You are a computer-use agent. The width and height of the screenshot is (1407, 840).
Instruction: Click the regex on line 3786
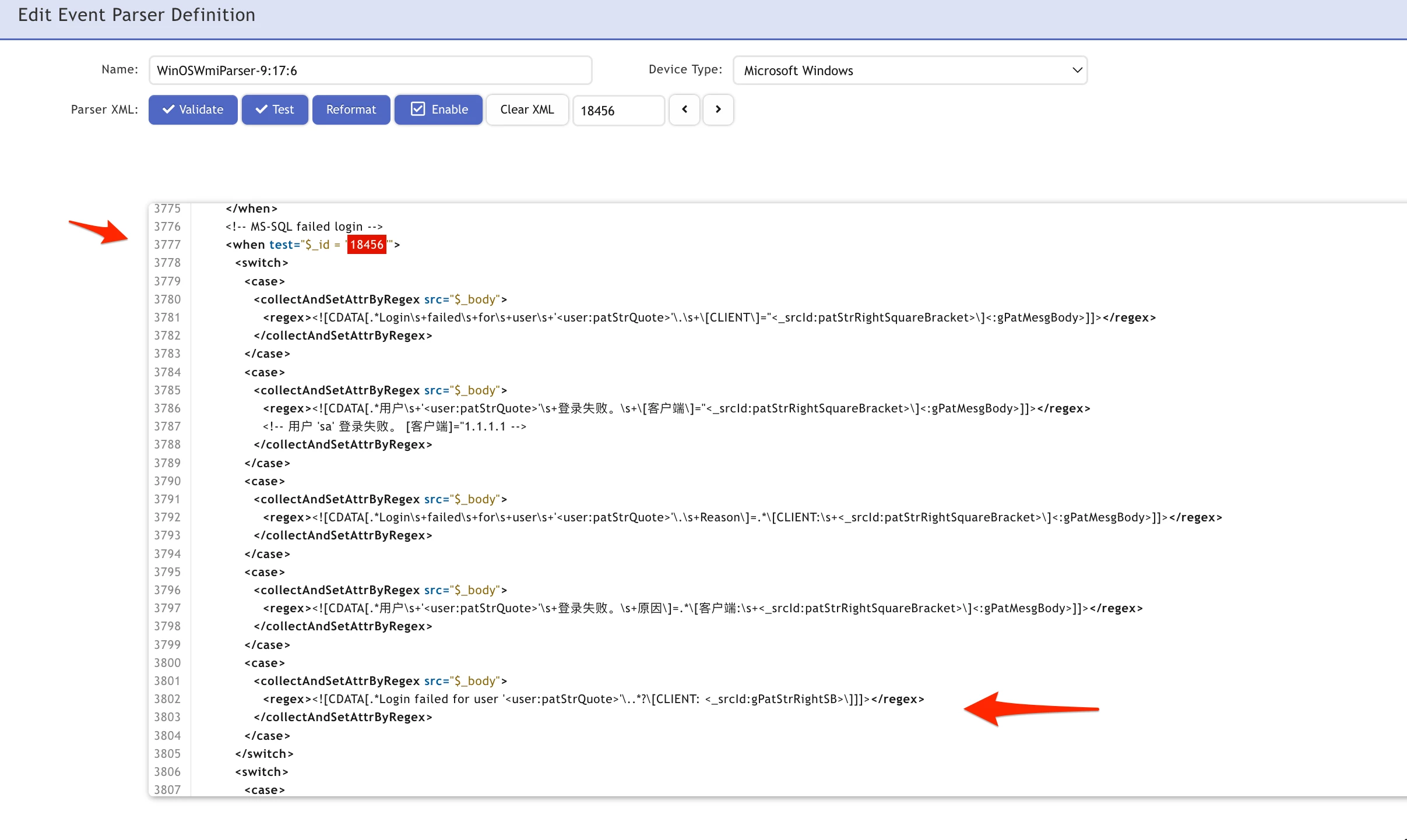[677, 408]
